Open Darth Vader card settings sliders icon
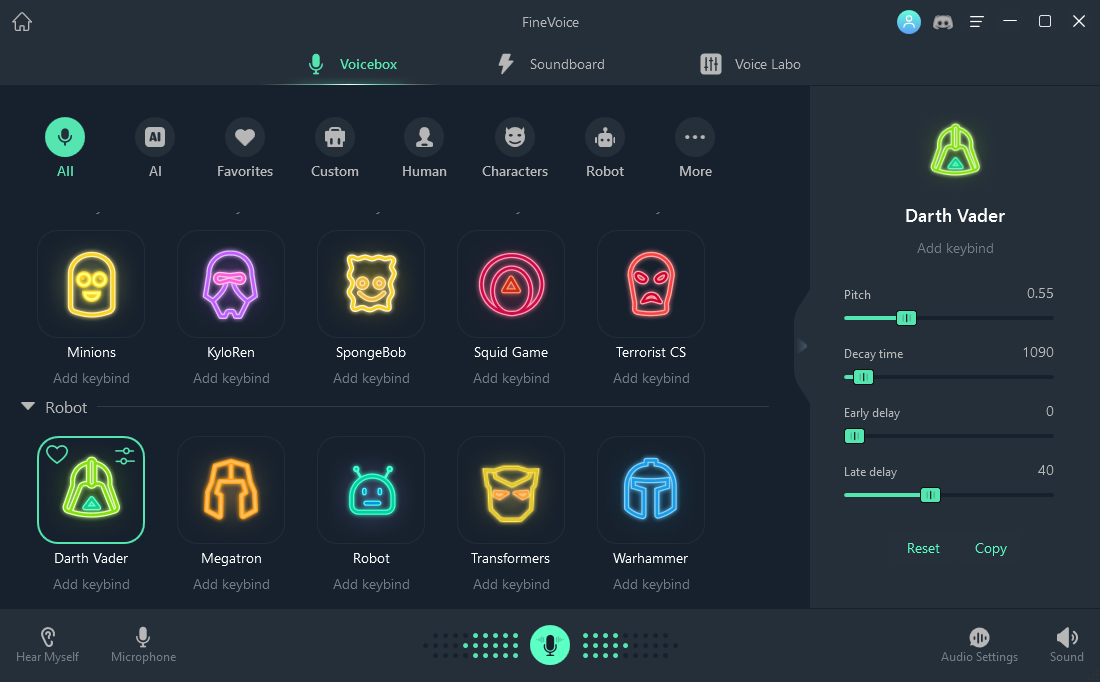 pos(125,456)
